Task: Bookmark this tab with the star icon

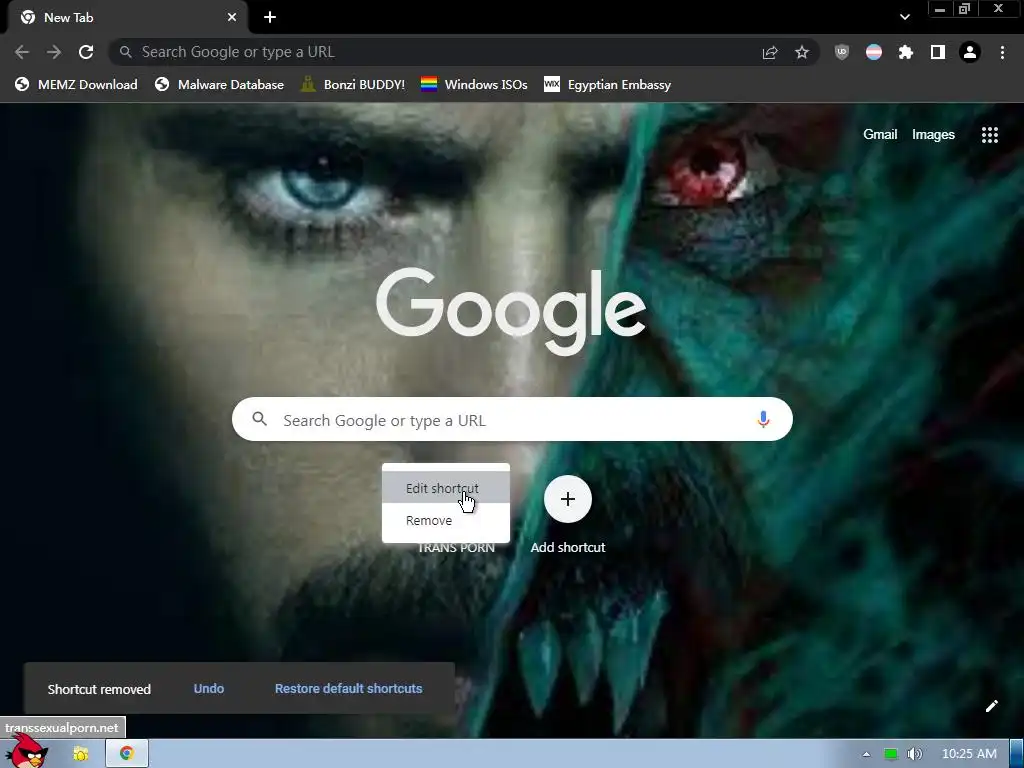Action: [x=802, y=52]
